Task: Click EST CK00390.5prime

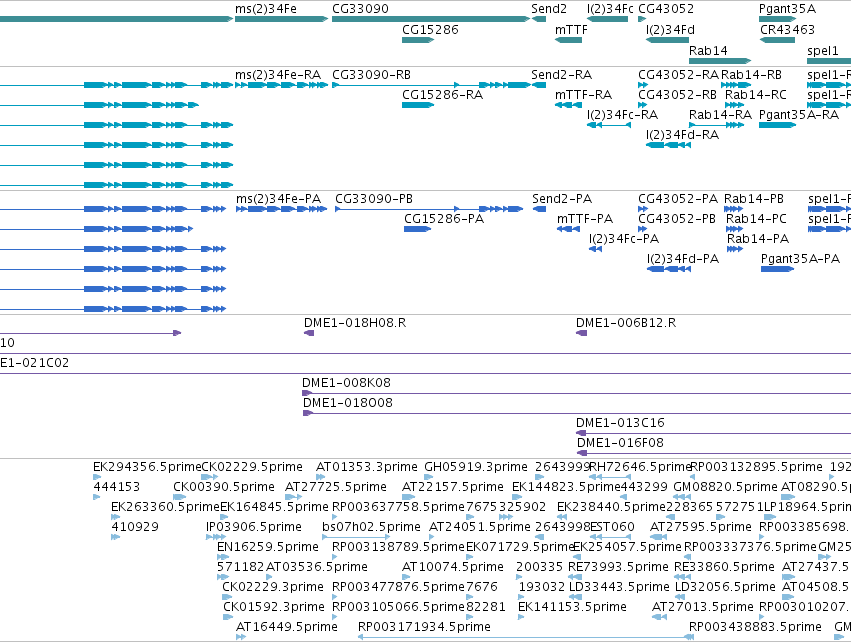Action: pos(224,487)
